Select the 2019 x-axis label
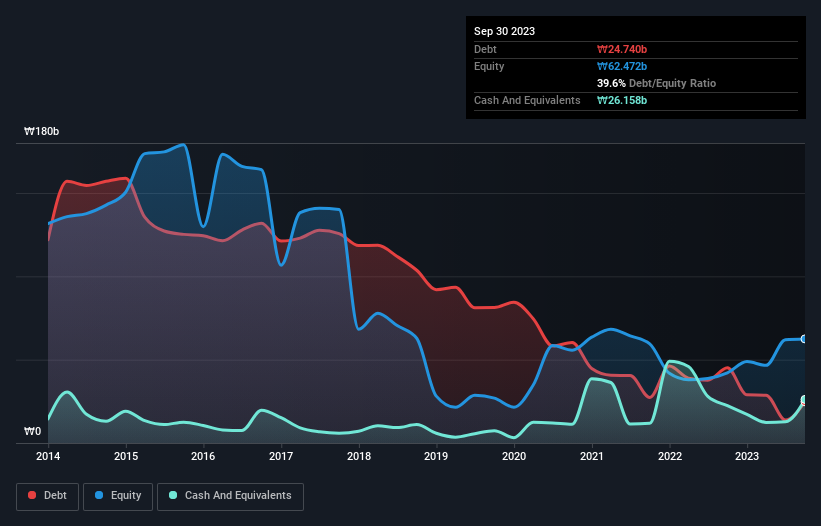This screenshot has width=821, height=526. click(x=436, y=456)
